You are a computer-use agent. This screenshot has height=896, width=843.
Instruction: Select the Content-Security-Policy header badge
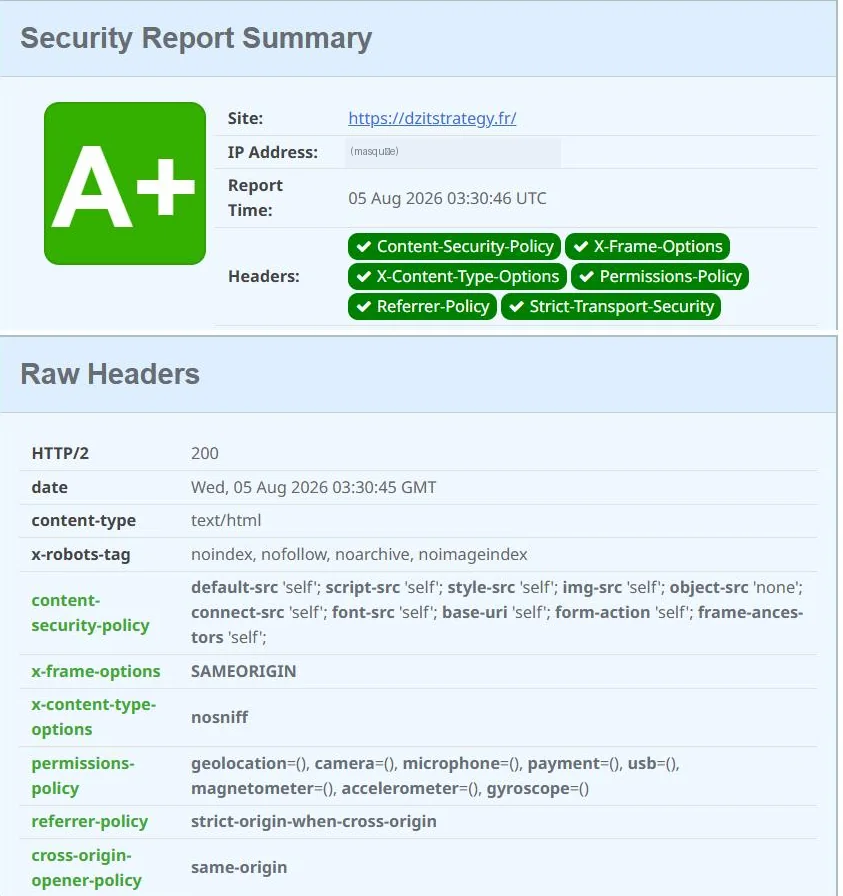point(454,246)
